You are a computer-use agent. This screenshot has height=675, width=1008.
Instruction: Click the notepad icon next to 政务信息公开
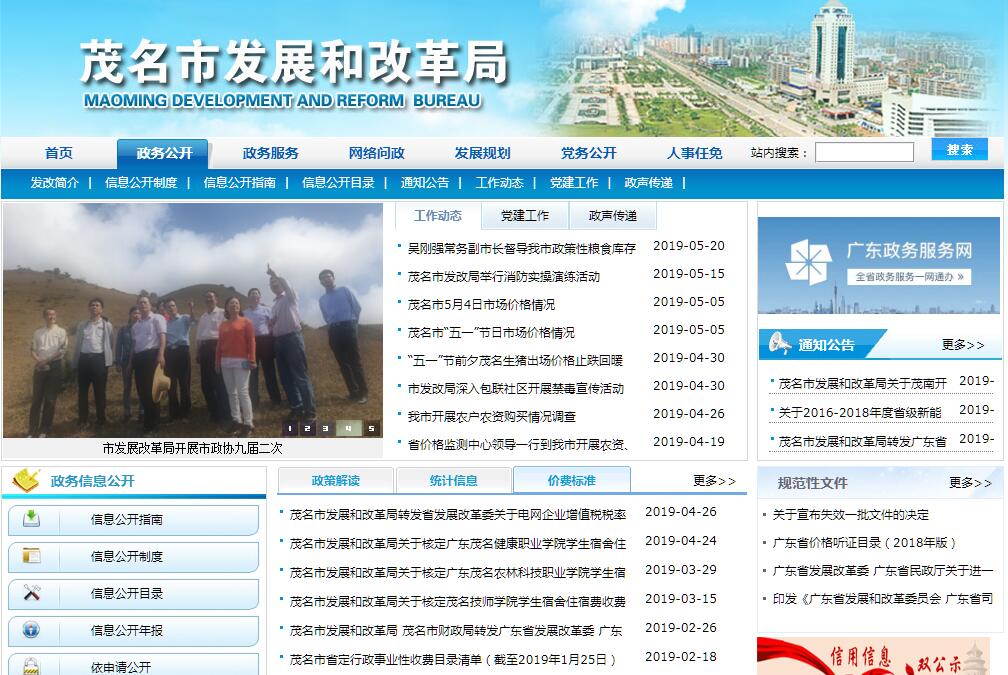point(24,481)
